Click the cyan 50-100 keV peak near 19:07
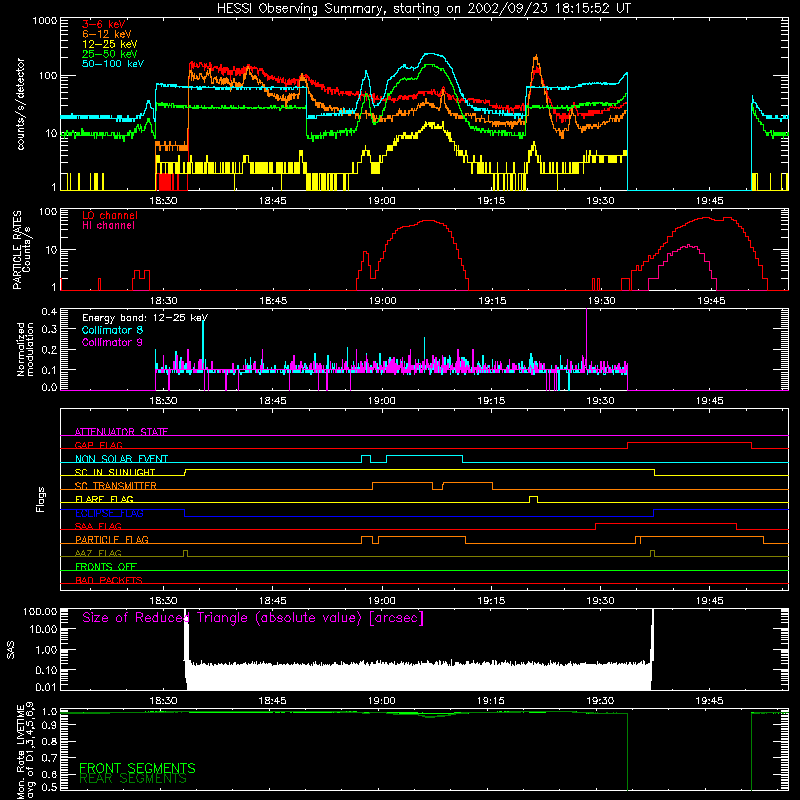The width and height of the screenshot is (800, 800). [432, 54]
